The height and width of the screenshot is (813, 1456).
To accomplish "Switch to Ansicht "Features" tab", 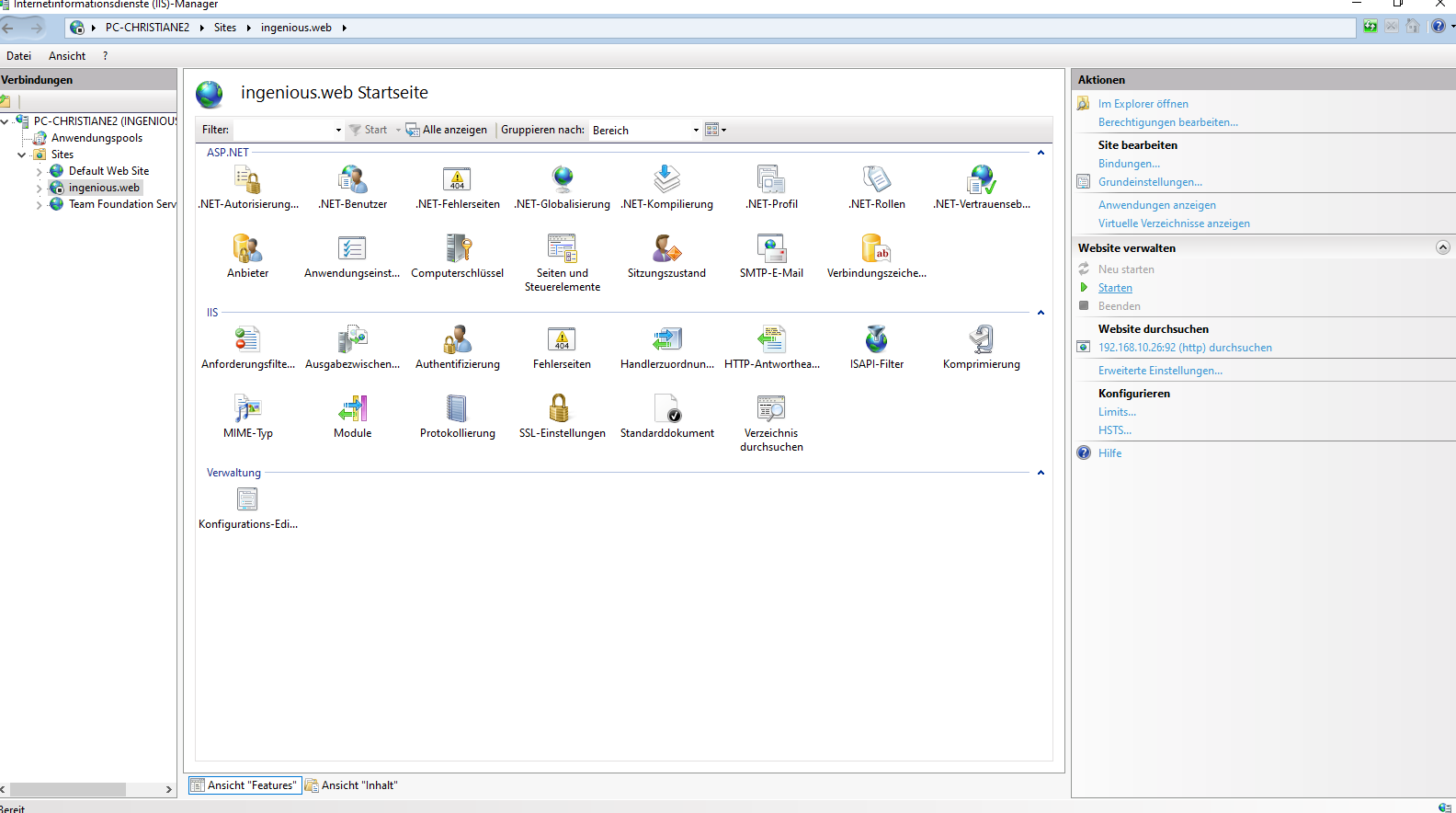I will pyautogui.click(x=245, y=785).
